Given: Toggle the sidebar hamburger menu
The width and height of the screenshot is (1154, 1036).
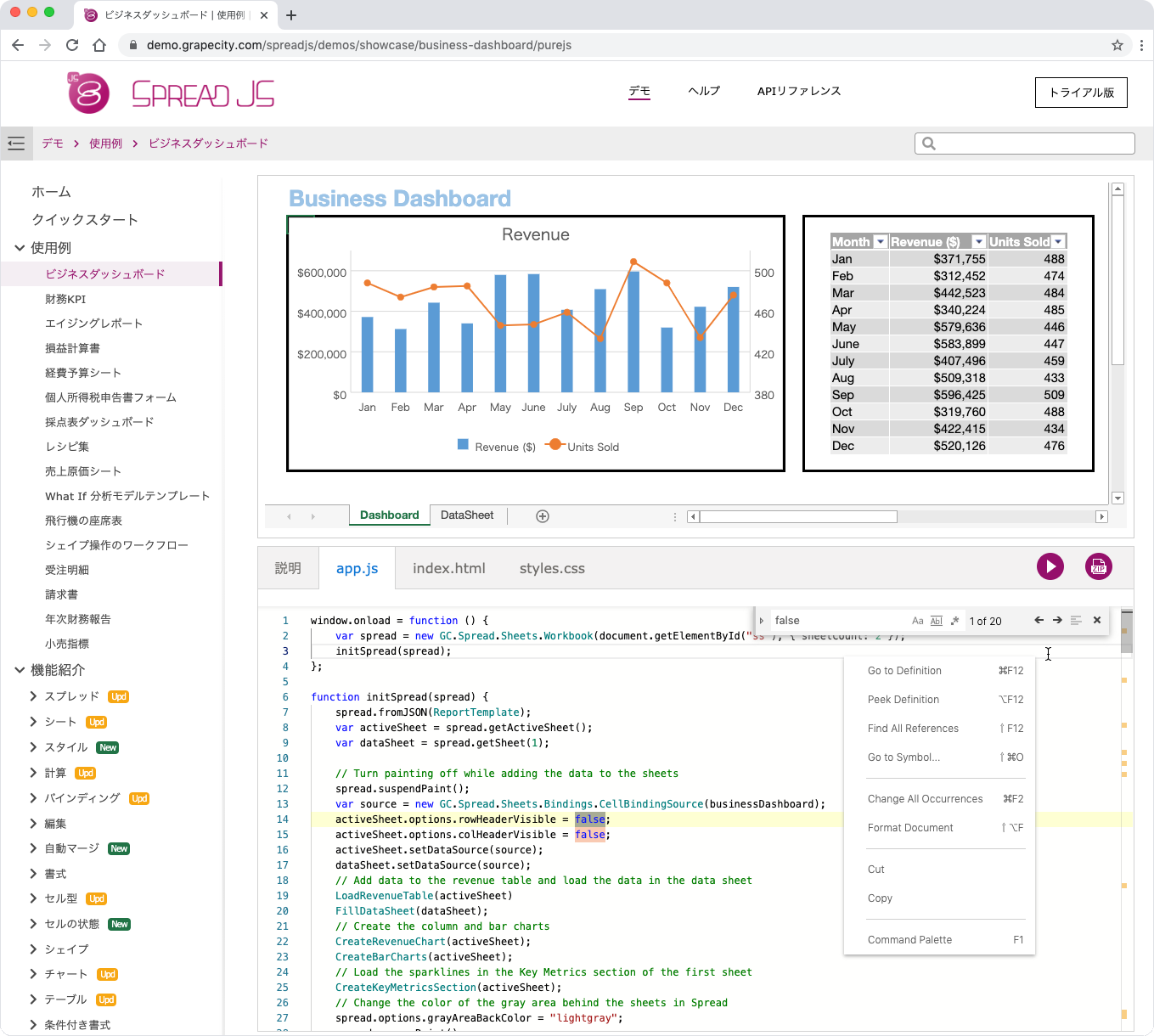Looking at the screenshot, I should coord(16,144).
